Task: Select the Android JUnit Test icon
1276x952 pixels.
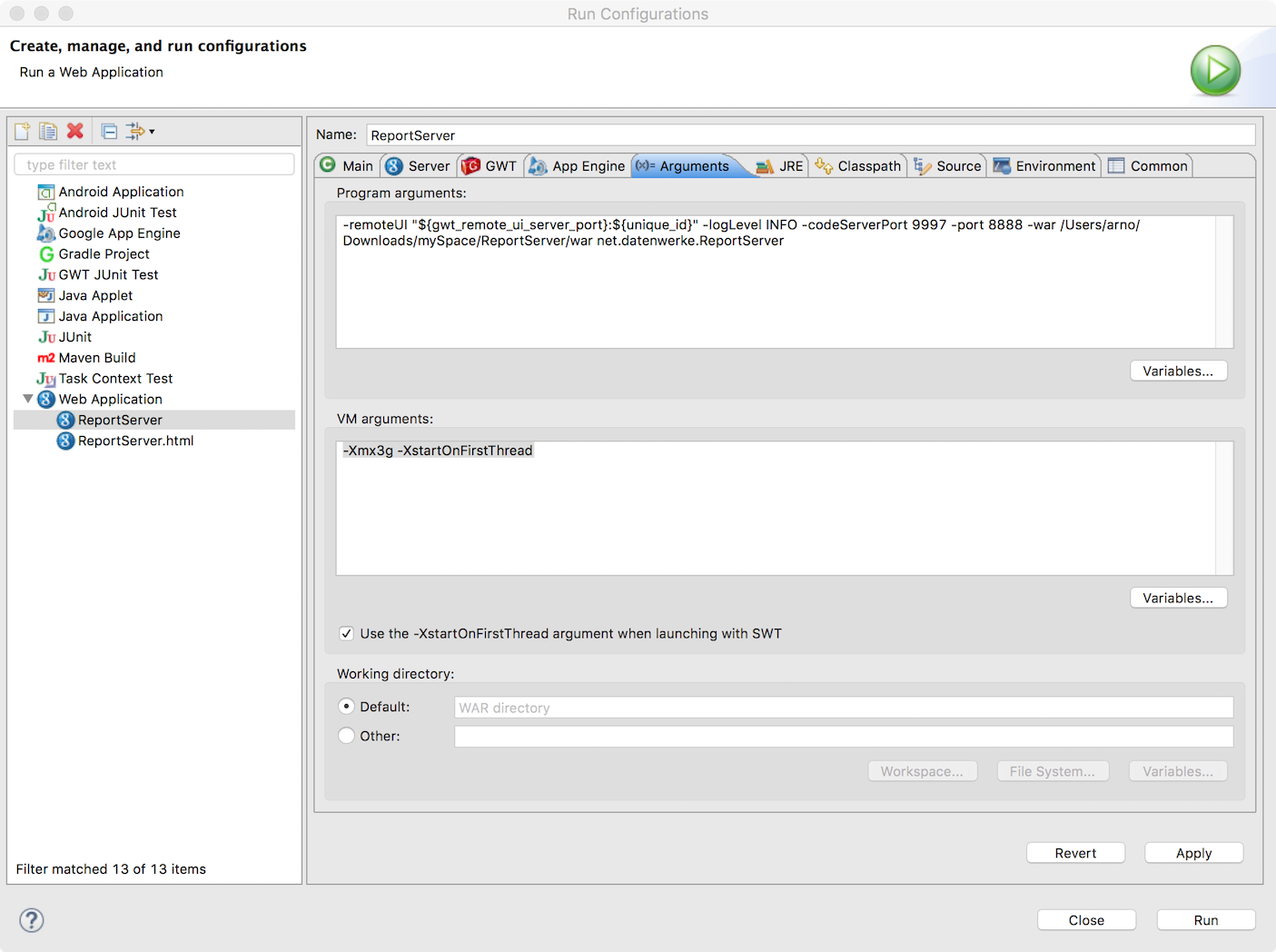Action: 46,213
